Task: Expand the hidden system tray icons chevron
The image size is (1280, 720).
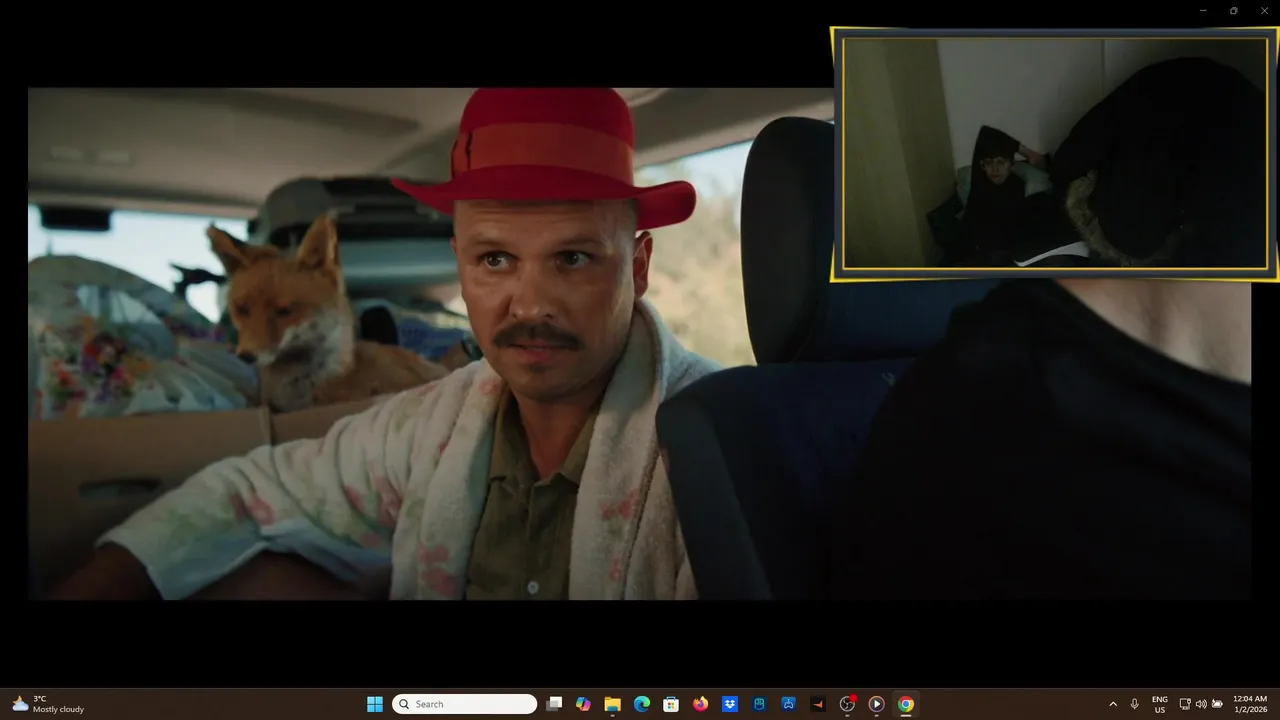Action: [x=1113, y=704]
